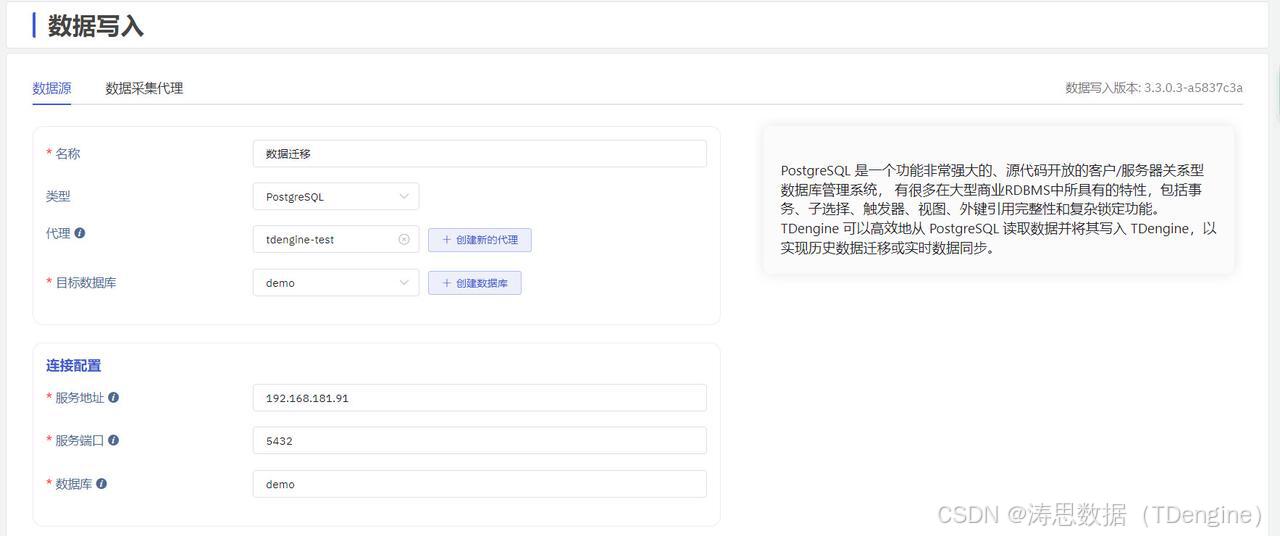
Task: Click the 名称 field label
Action: click(x=67, y=153)
